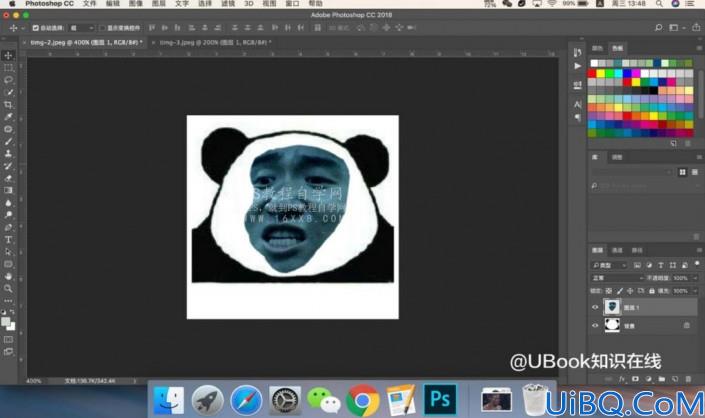Screen dimensions: 705x418
Task: Open the Fill value dropdown arrow
Action: pyautogui.click(x=695, y=291)
